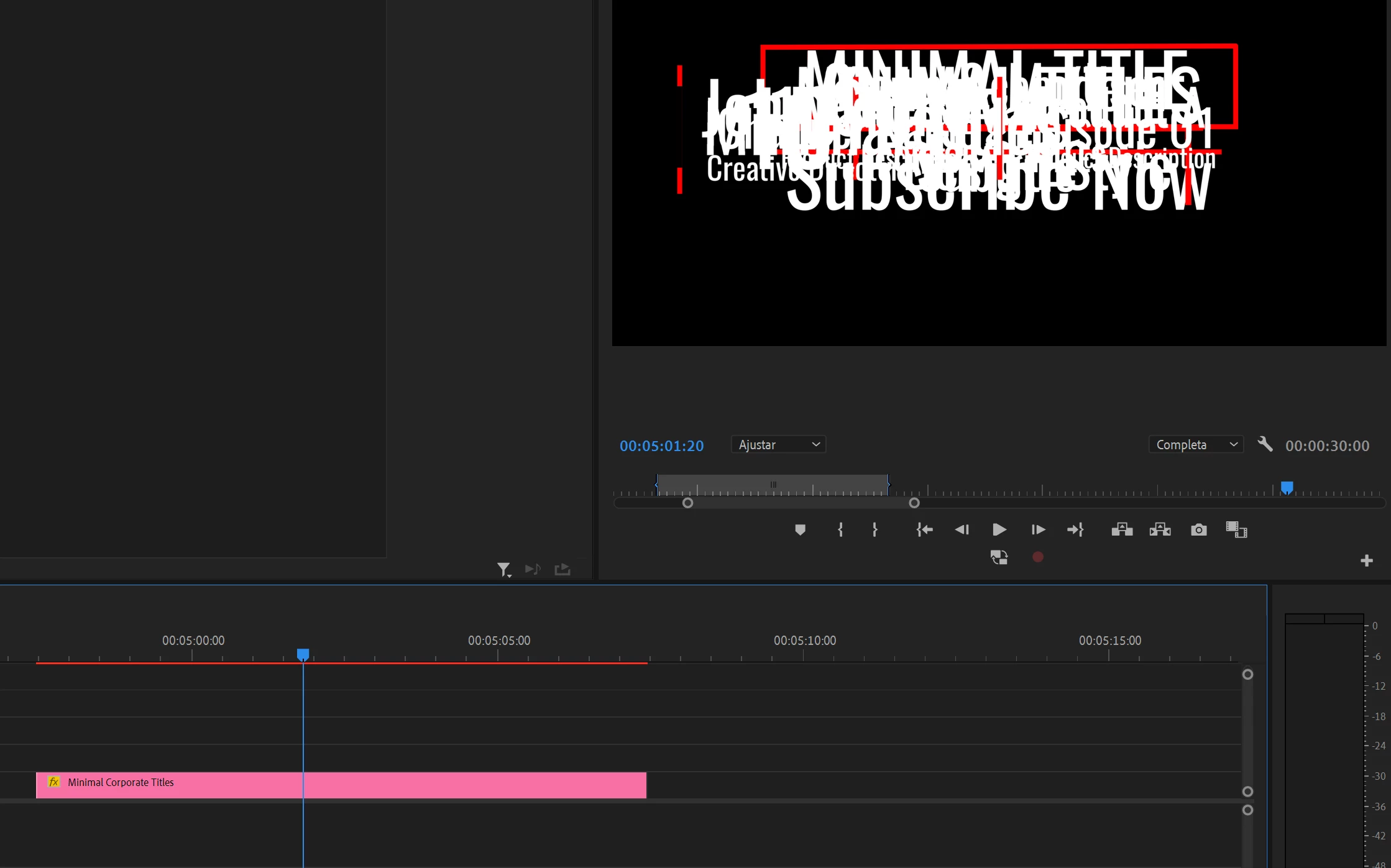This screenshot has height=868, width=1391.
Task: Step back one frame
Action: 962,529
